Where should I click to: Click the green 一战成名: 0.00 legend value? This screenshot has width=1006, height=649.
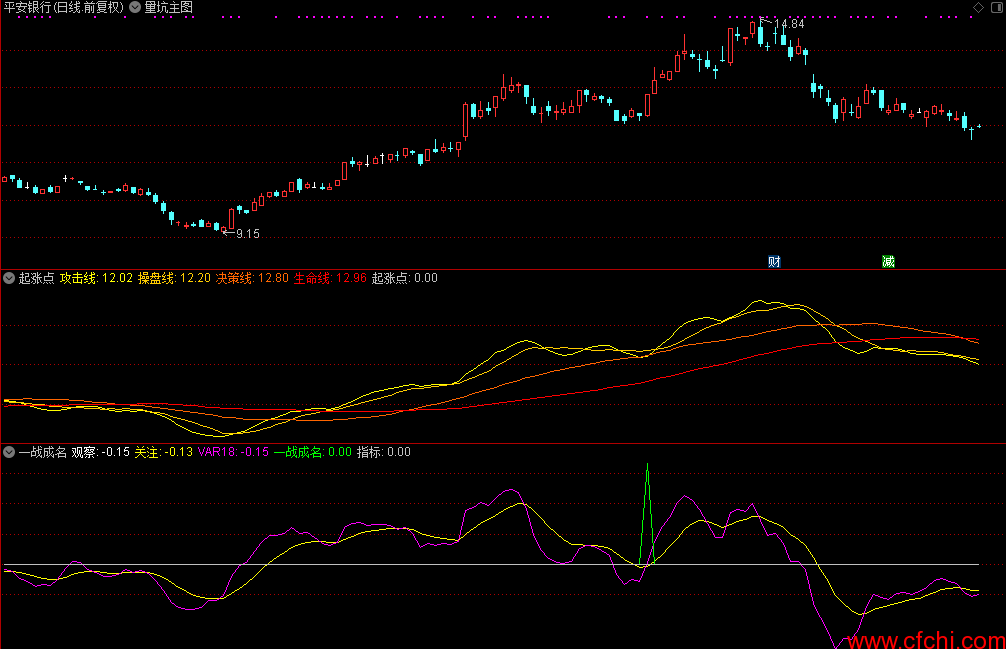click(x=313, y=452)
